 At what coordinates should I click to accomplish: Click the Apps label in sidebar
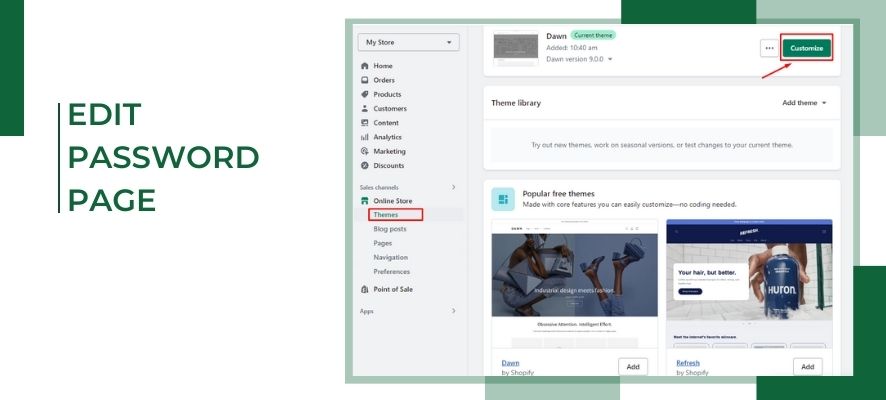coord(367,311)
